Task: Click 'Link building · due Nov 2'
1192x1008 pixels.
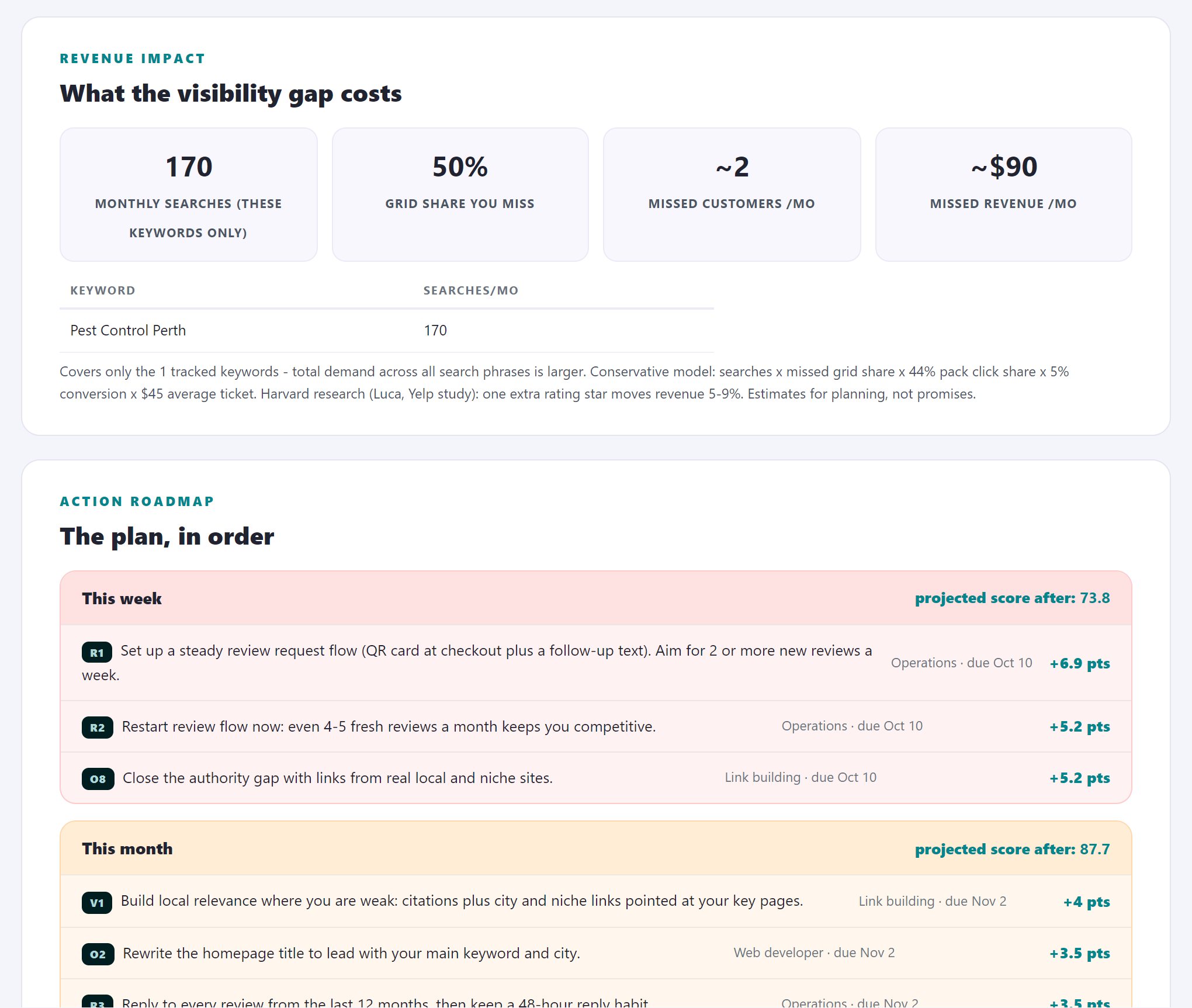Action: click(933, 901)
